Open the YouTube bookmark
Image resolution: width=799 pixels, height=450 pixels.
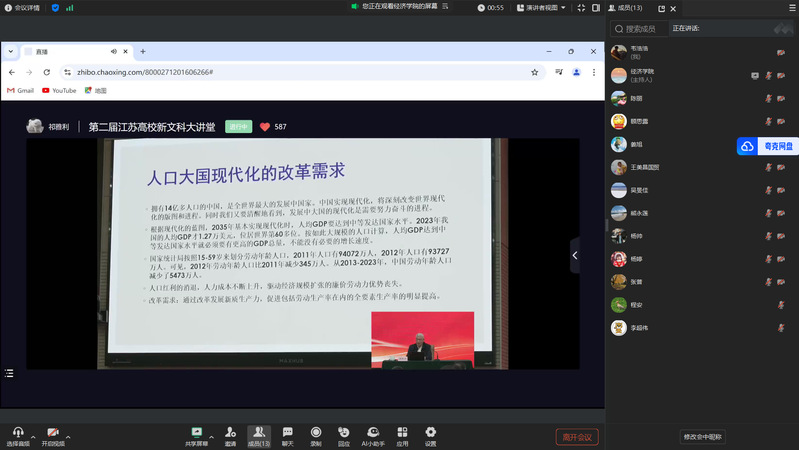click(x=59, y=90)
